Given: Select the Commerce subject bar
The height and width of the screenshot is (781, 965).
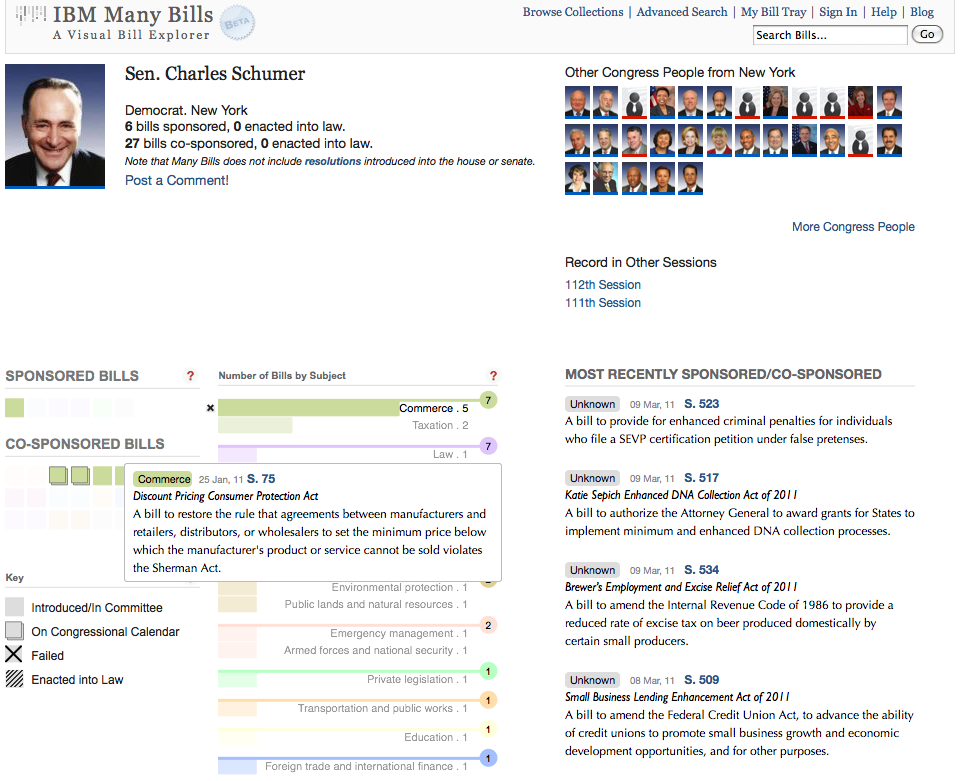Looking at the screenshot, I should (344, 408).
